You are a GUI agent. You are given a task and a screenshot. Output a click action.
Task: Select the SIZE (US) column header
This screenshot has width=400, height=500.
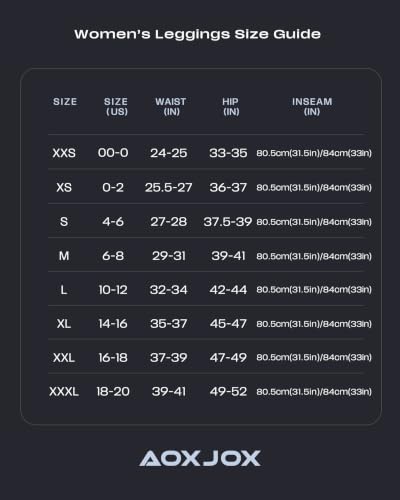coord(116,106)
